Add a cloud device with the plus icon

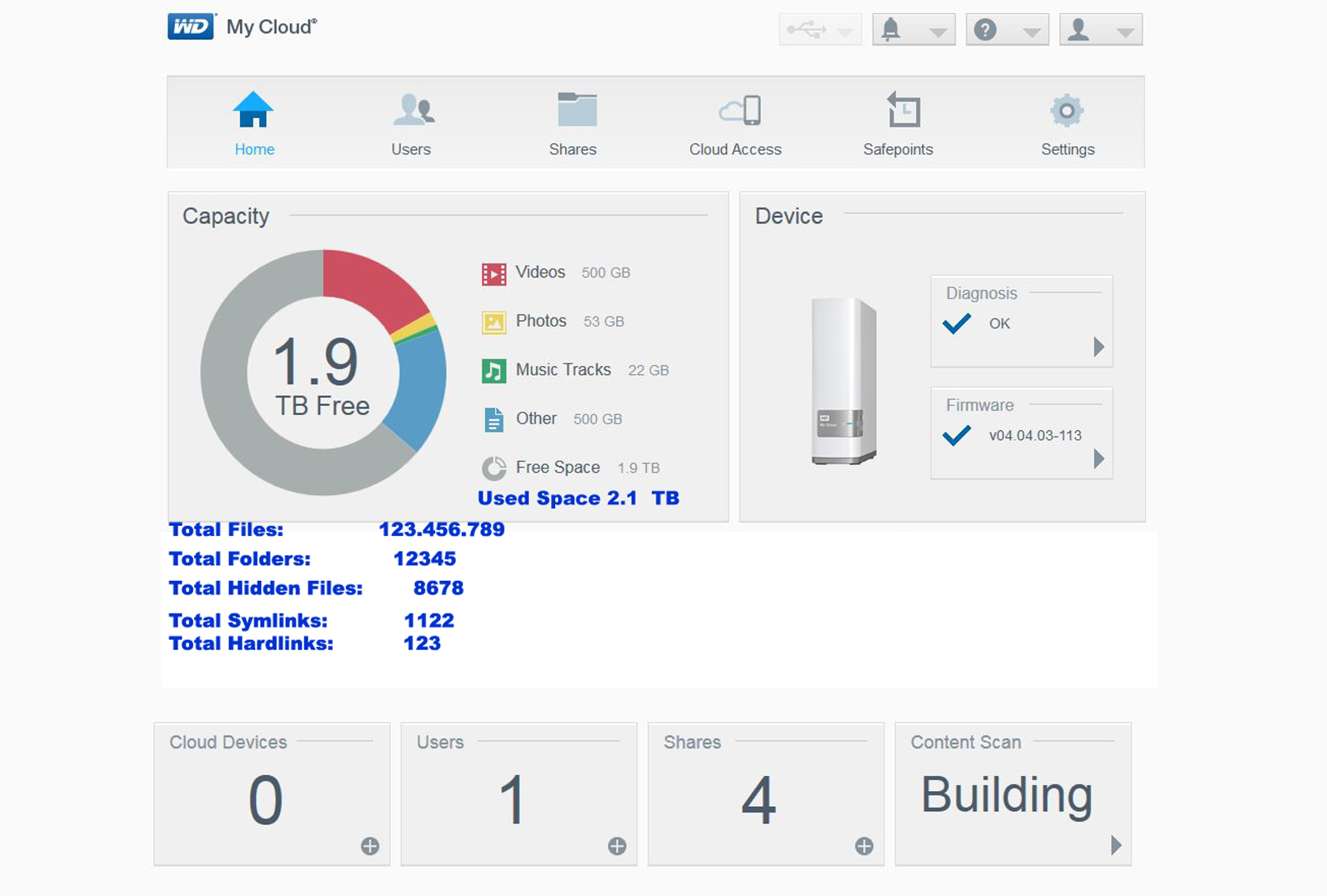point(370,847)
